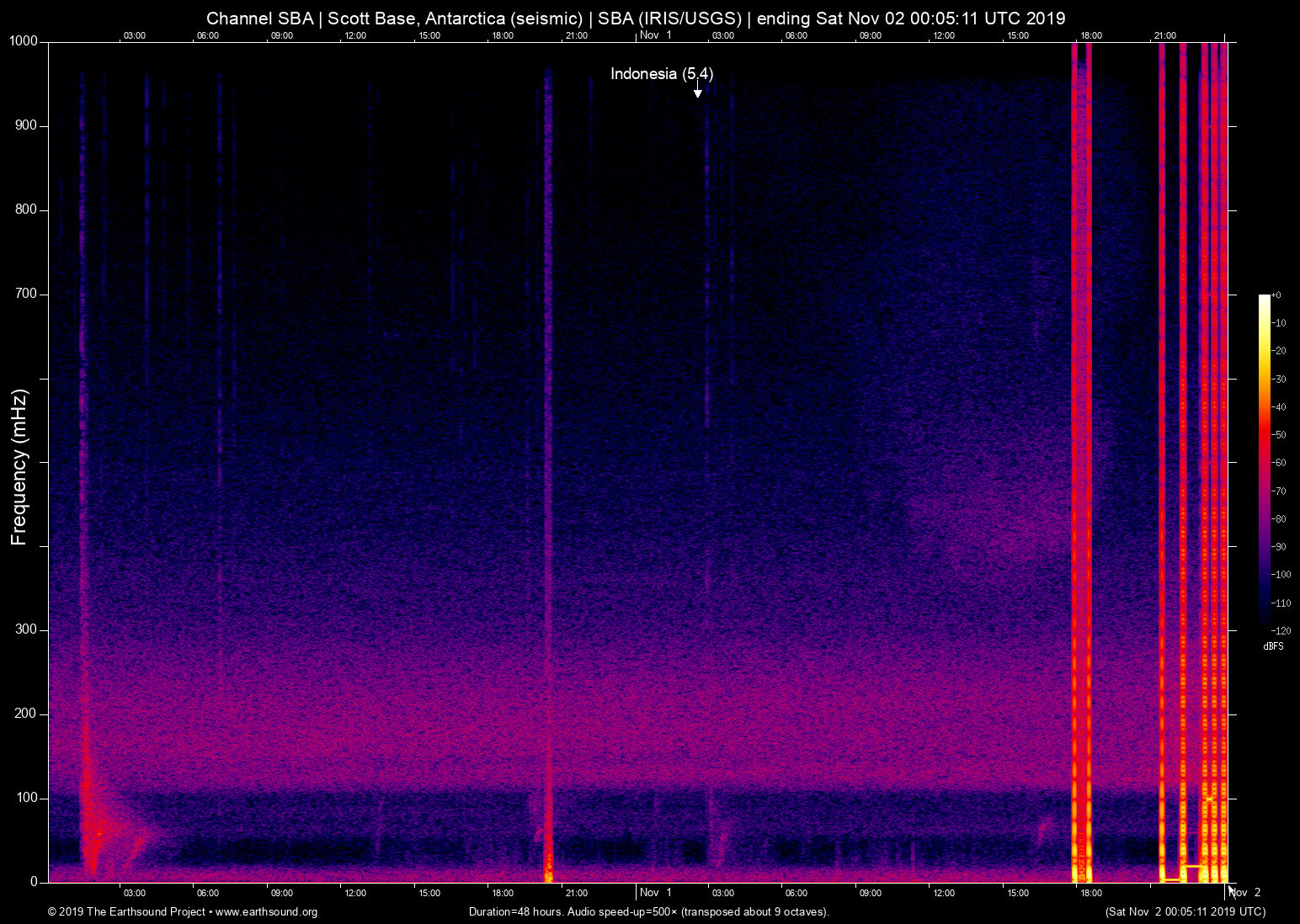Click the 0 dBFS label atop the colorbar
This screenshot has width=1300, height=924.
pyautogui.click(x=1277, y=295)
